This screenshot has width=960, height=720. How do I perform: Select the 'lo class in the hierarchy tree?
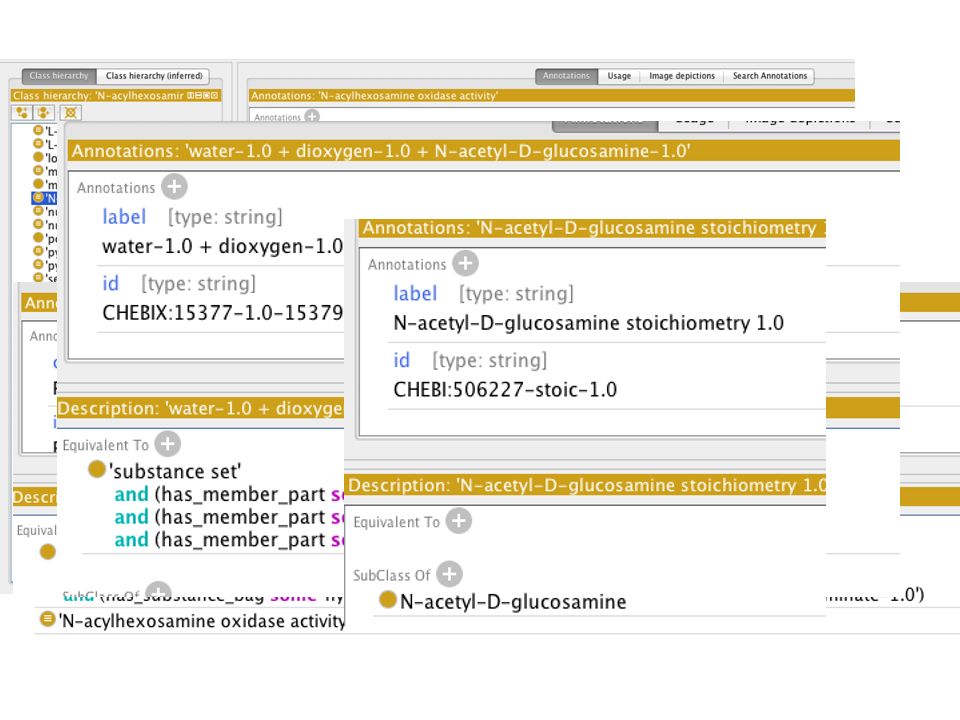[x=45, y=158]
